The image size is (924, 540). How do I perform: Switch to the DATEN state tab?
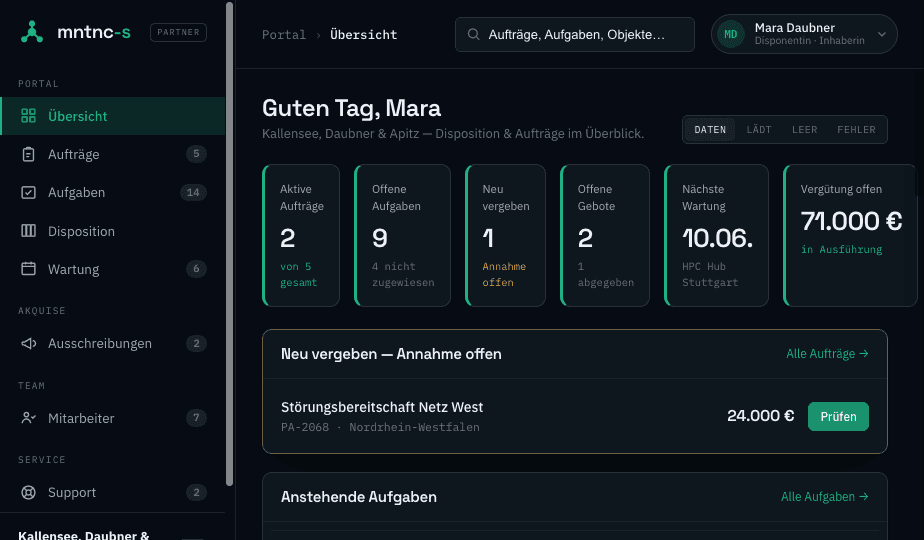pos(710,130)
